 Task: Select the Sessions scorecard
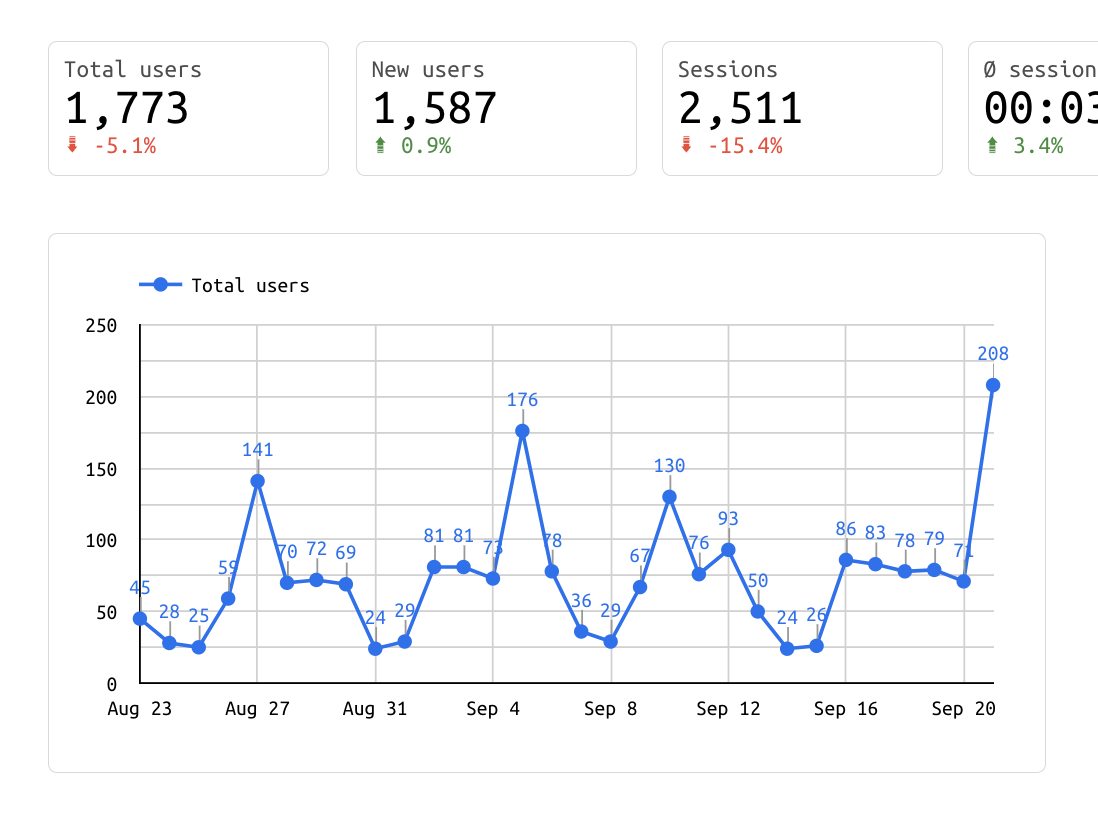coord(802,108)
